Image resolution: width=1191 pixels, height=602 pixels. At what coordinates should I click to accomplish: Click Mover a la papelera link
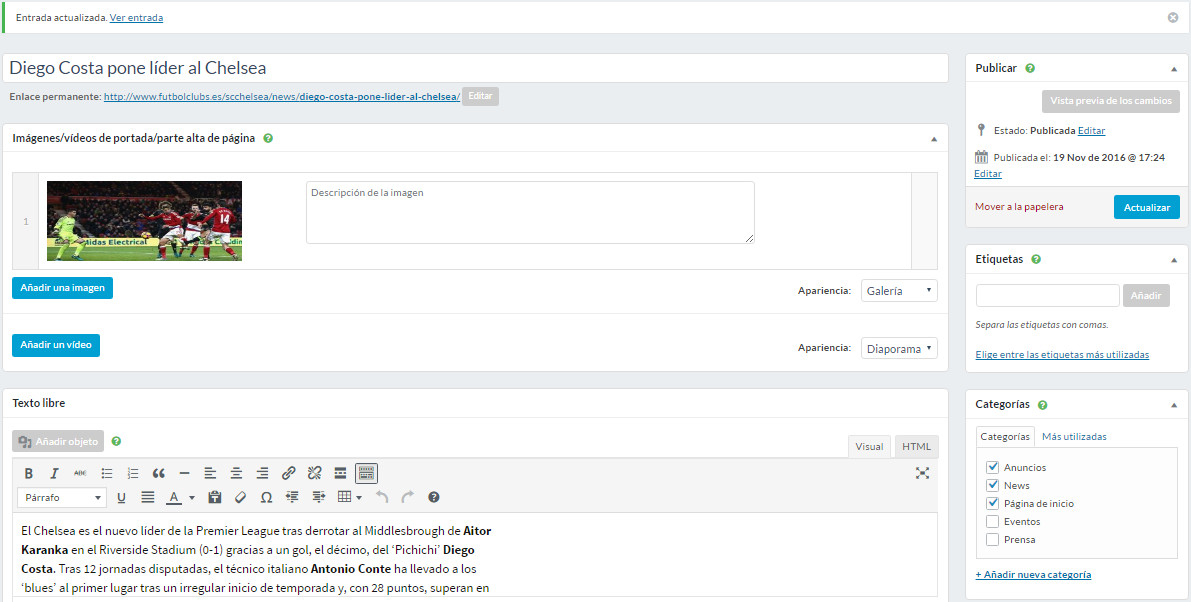click(1019, 206)
